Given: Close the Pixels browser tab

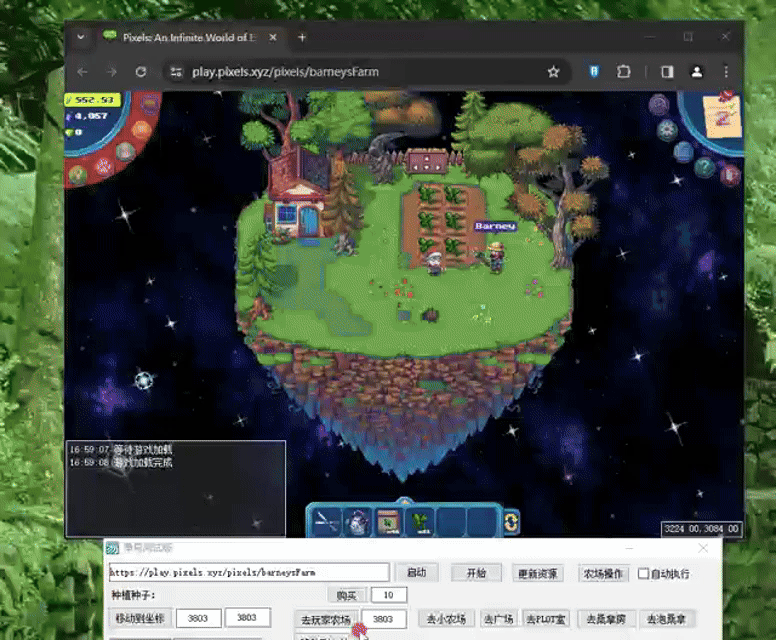Looking at the screenshot, I should pos(273,38).
